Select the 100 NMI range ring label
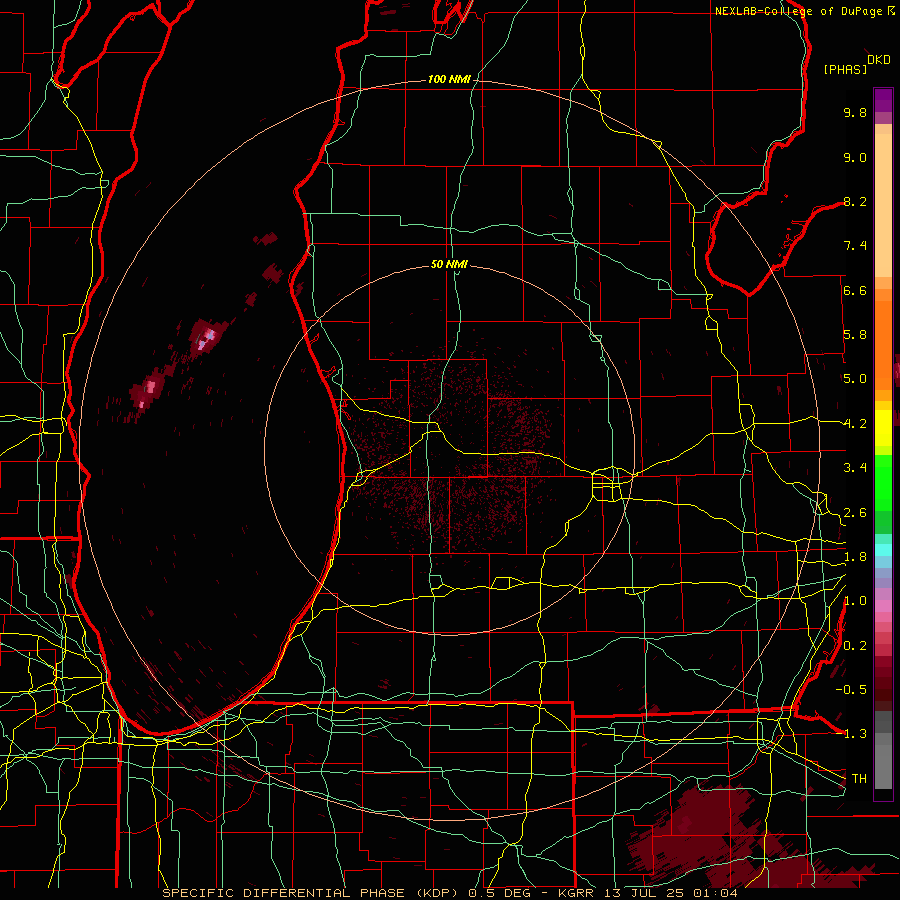 [449, 79]
